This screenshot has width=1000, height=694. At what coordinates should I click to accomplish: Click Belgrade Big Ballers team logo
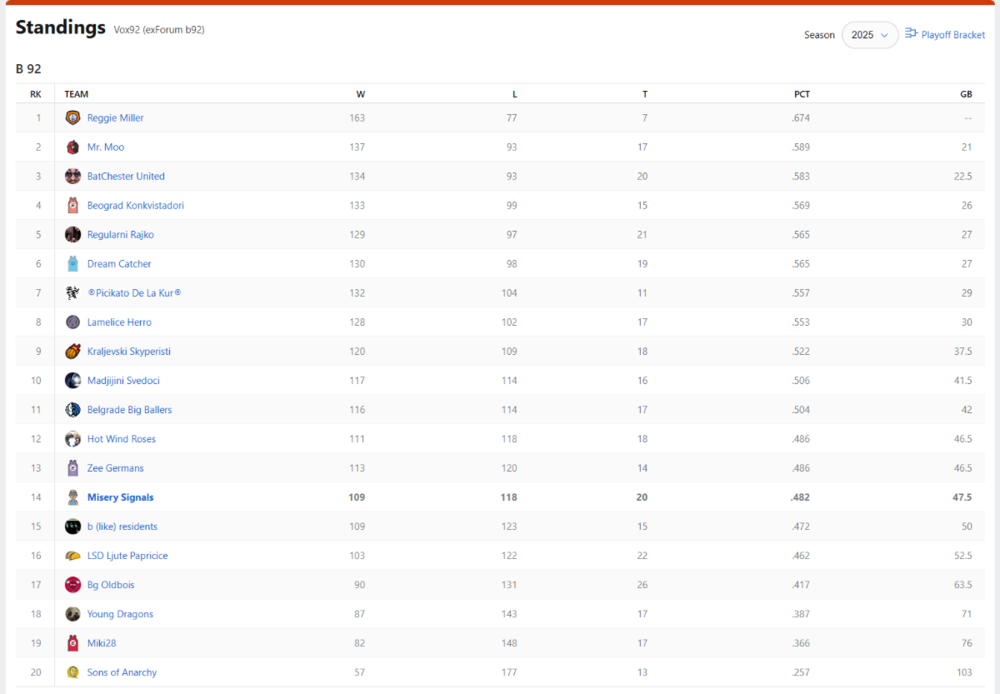coord(73,410)
